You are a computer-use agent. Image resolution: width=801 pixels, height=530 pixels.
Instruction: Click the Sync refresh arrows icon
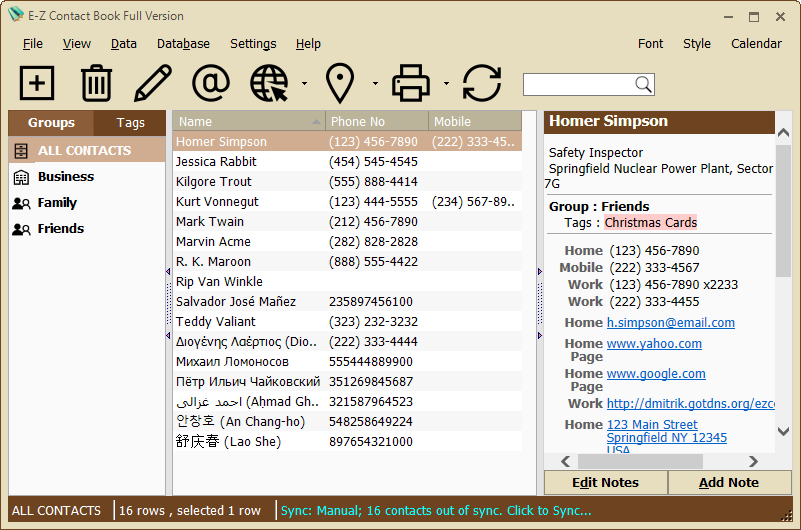[482, 83]
